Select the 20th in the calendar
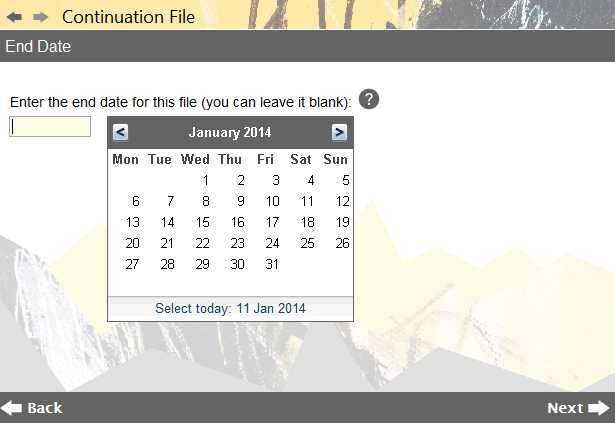 pyautogui.click(x=133, y=243)
